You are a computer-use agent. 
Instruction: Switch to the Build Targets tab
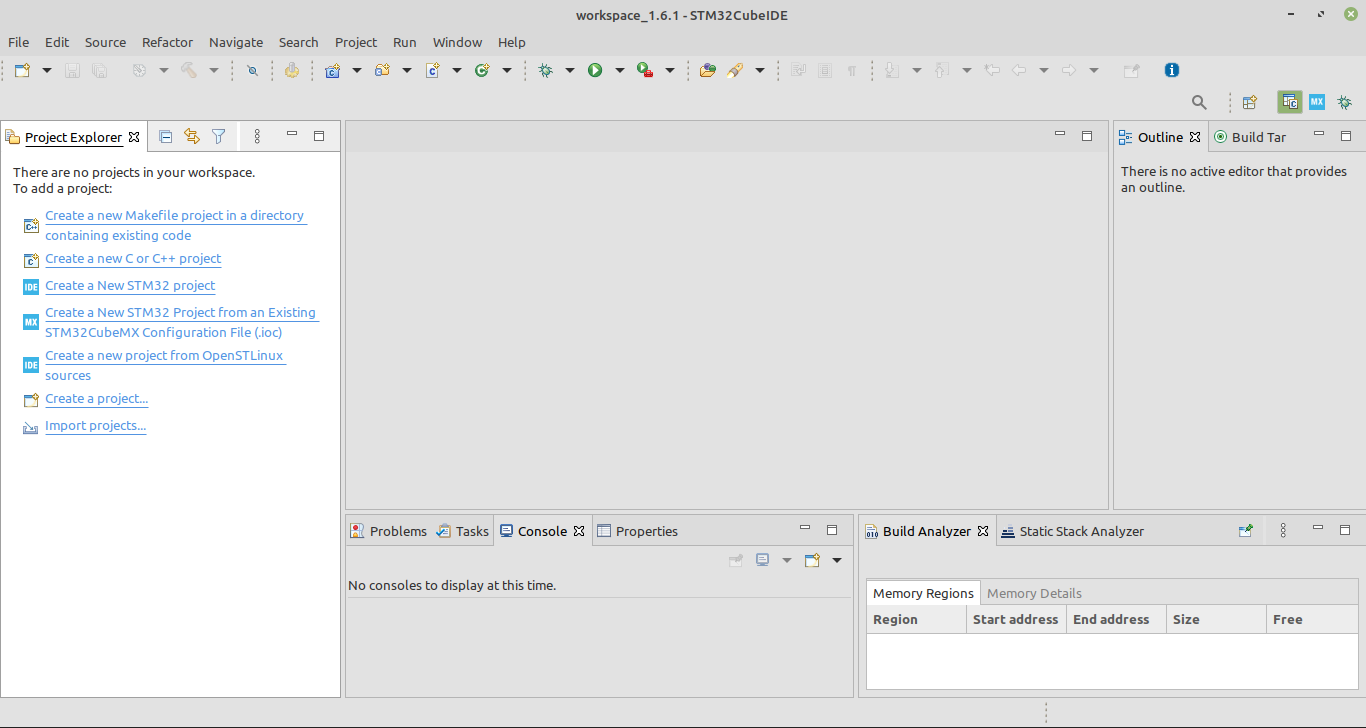pyautogui.click(x=1250, y=137)
